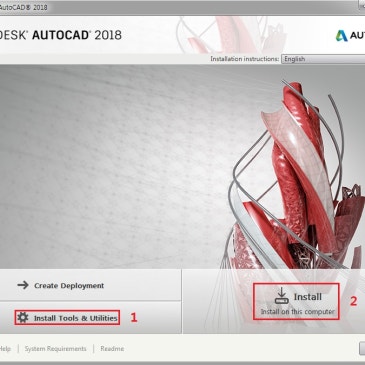Open the Readme link
365x365 pixels.
tap(112, 349)
